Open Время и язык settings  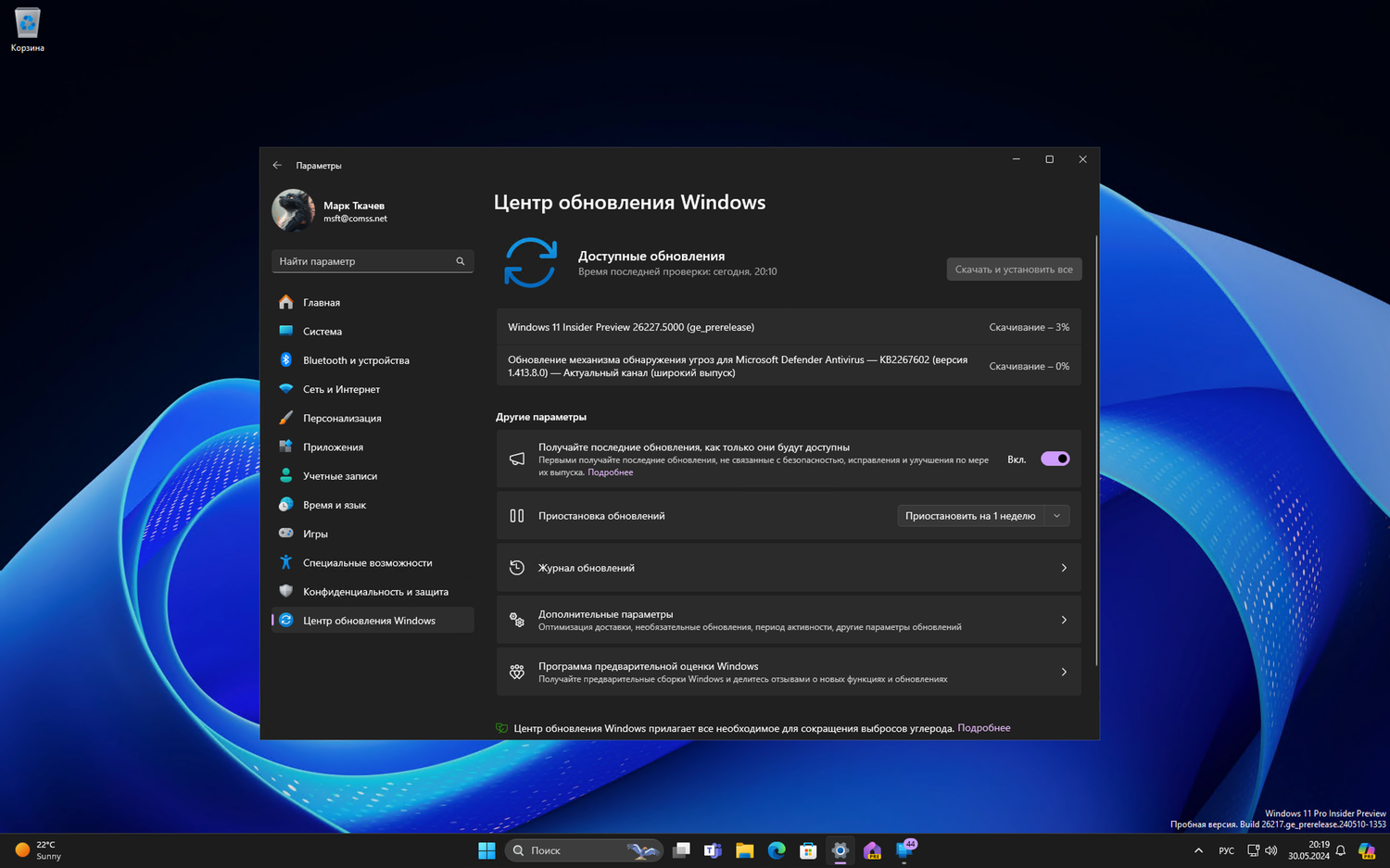coord(335,504)
